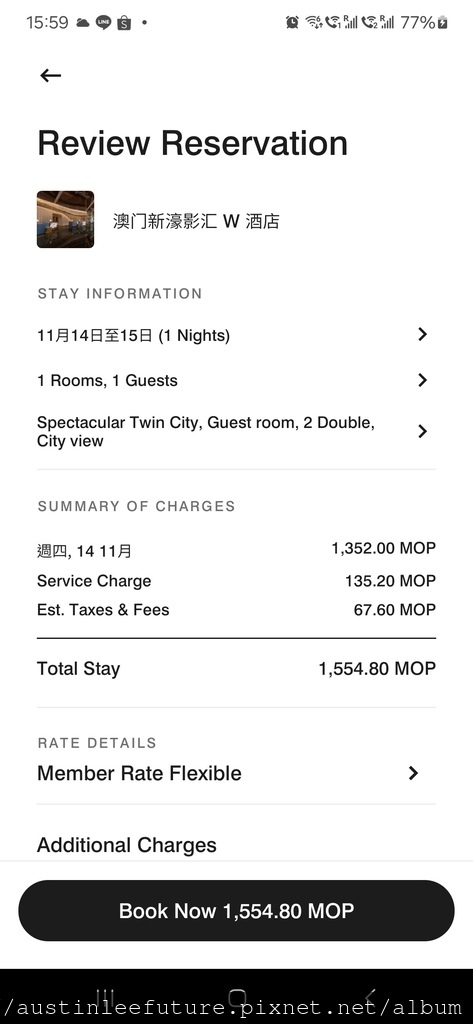Open Member Rate Flexible details chevron

(x=413, y=773)
